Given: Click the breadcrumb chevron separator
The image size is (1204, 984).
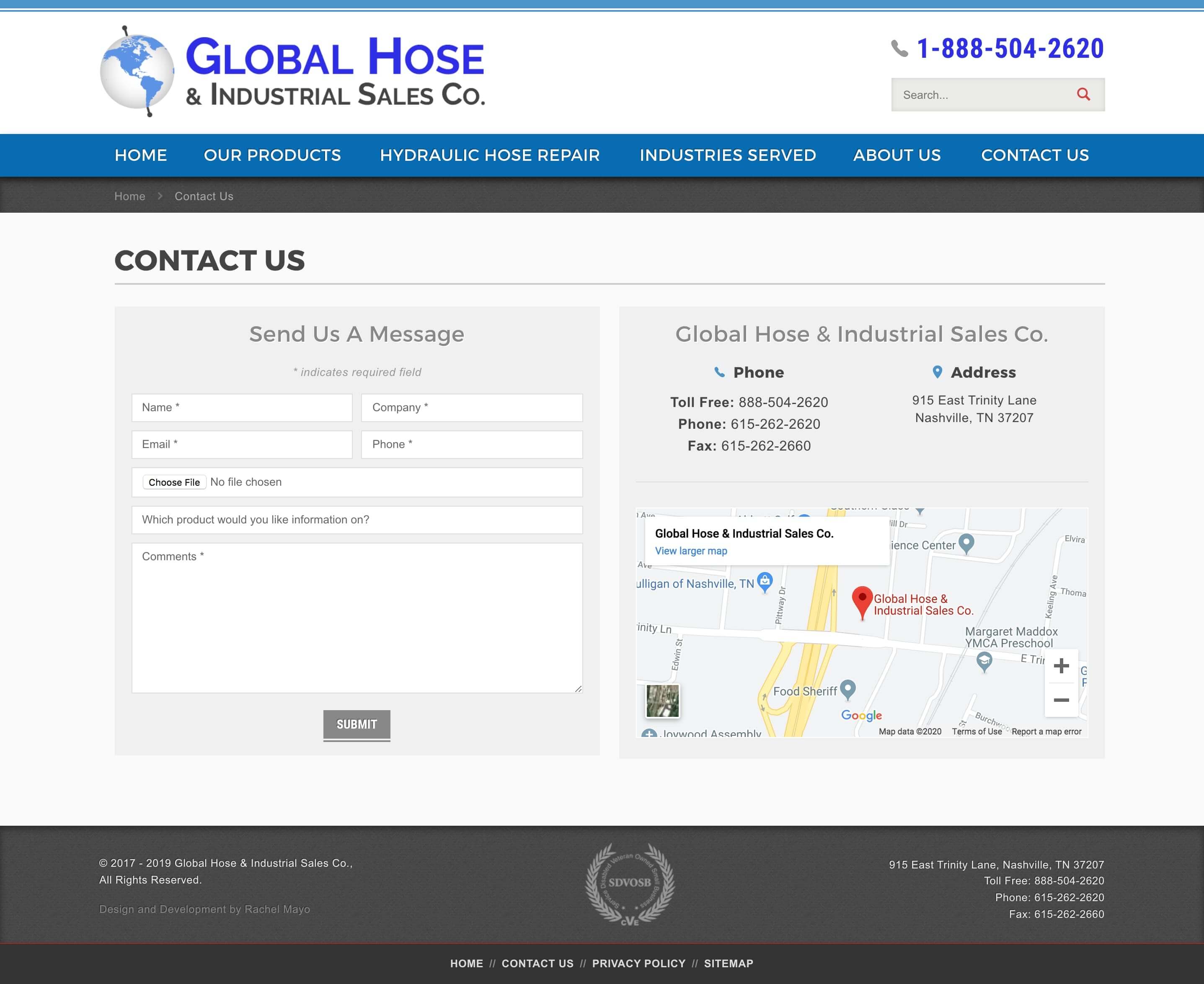Looking at the screenshot, I should (160, 196).
